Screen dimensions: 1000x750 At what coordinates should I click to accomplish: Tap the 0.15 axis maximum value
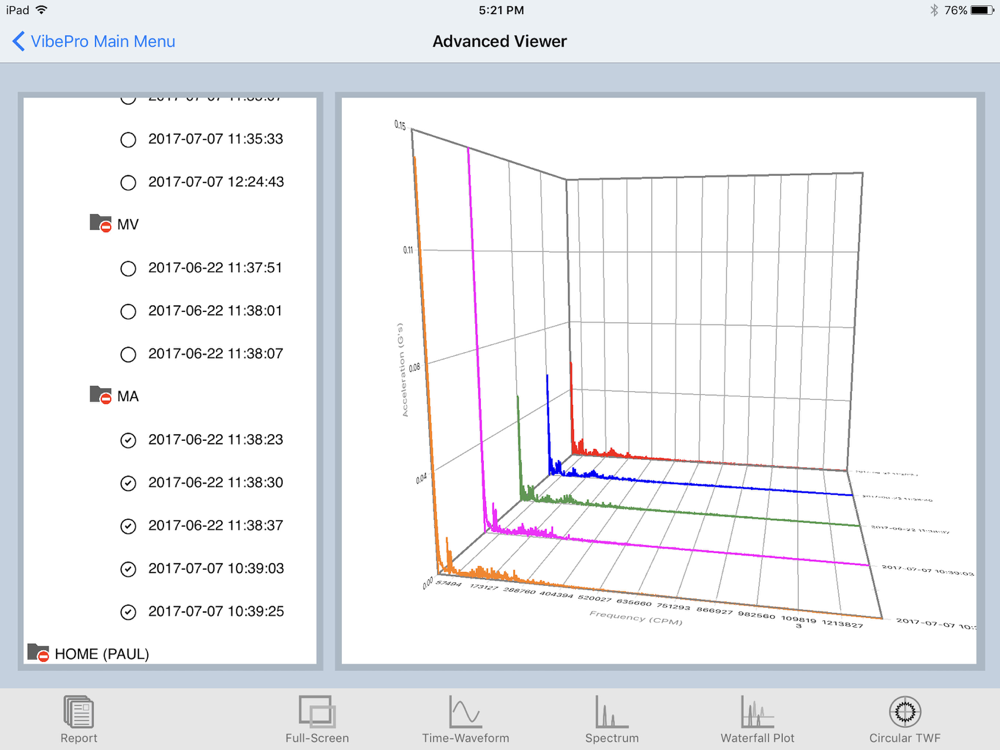(400, 125)
